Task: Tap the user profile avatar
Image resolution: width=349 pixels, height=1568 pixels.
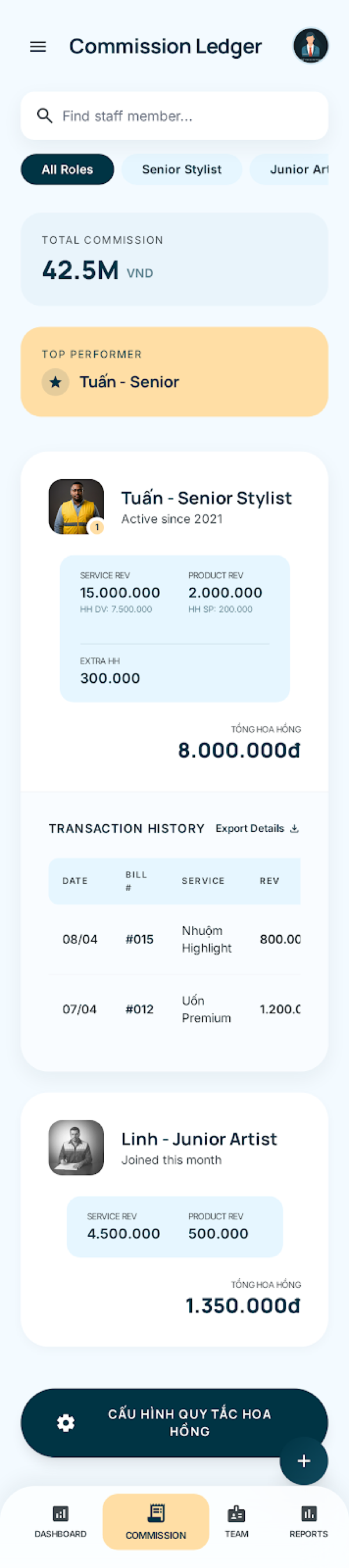Action: coord(311,45)
